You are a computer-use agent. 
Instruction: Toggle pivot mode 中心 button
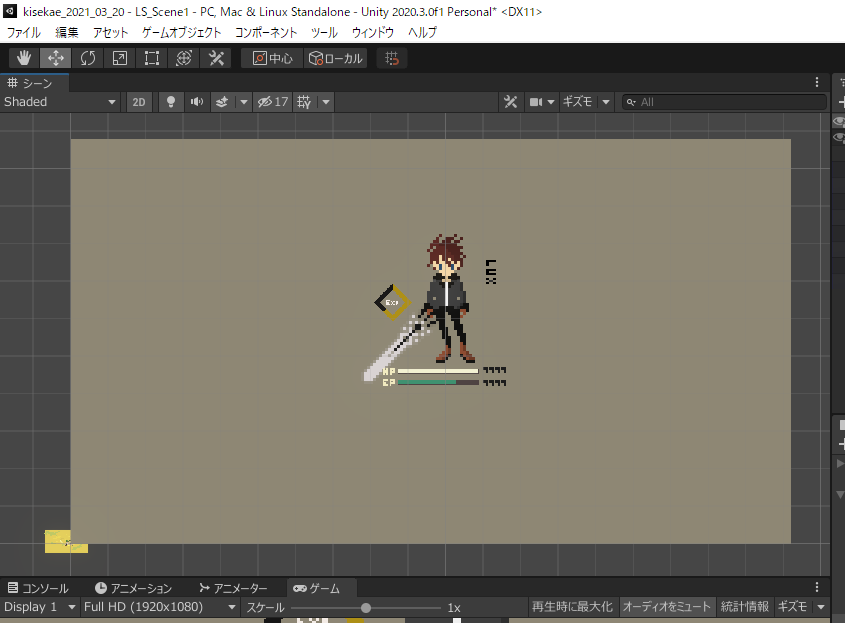(x=272, y=58)
